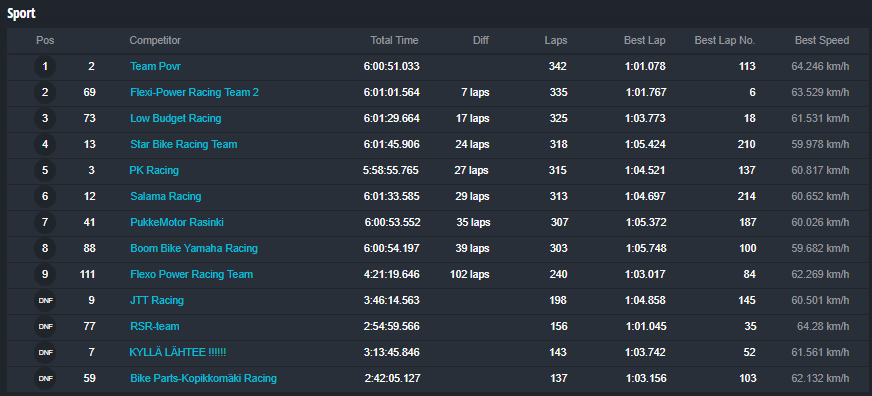This screenshot has width=872, height=396.
Task: Select the PK Racing competitor link
Action: point(154,171)
